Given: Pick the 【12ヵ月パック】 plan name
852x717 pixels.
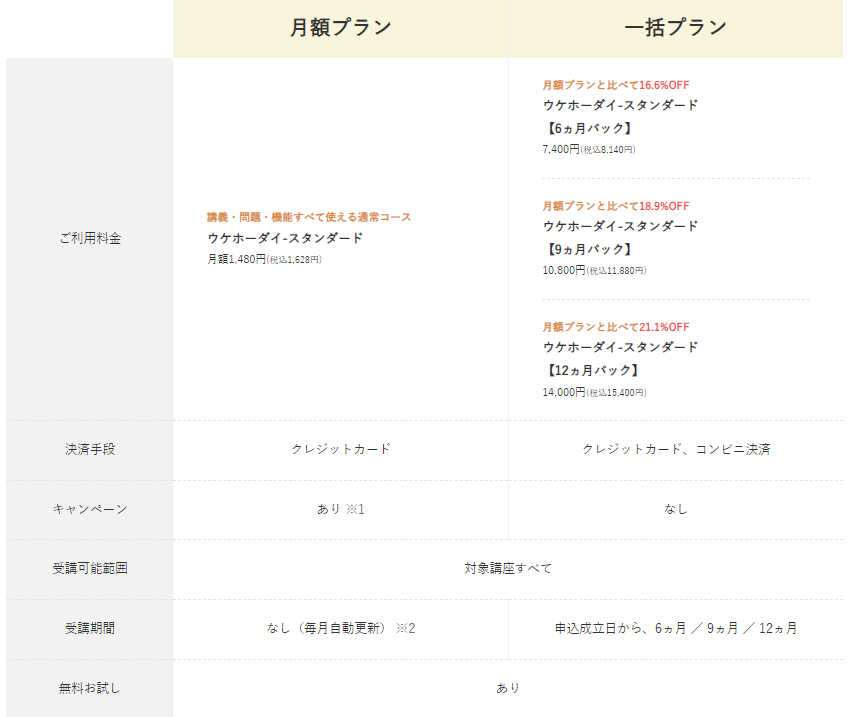Looking at the screenshot, I should click(x=593, y=370).
